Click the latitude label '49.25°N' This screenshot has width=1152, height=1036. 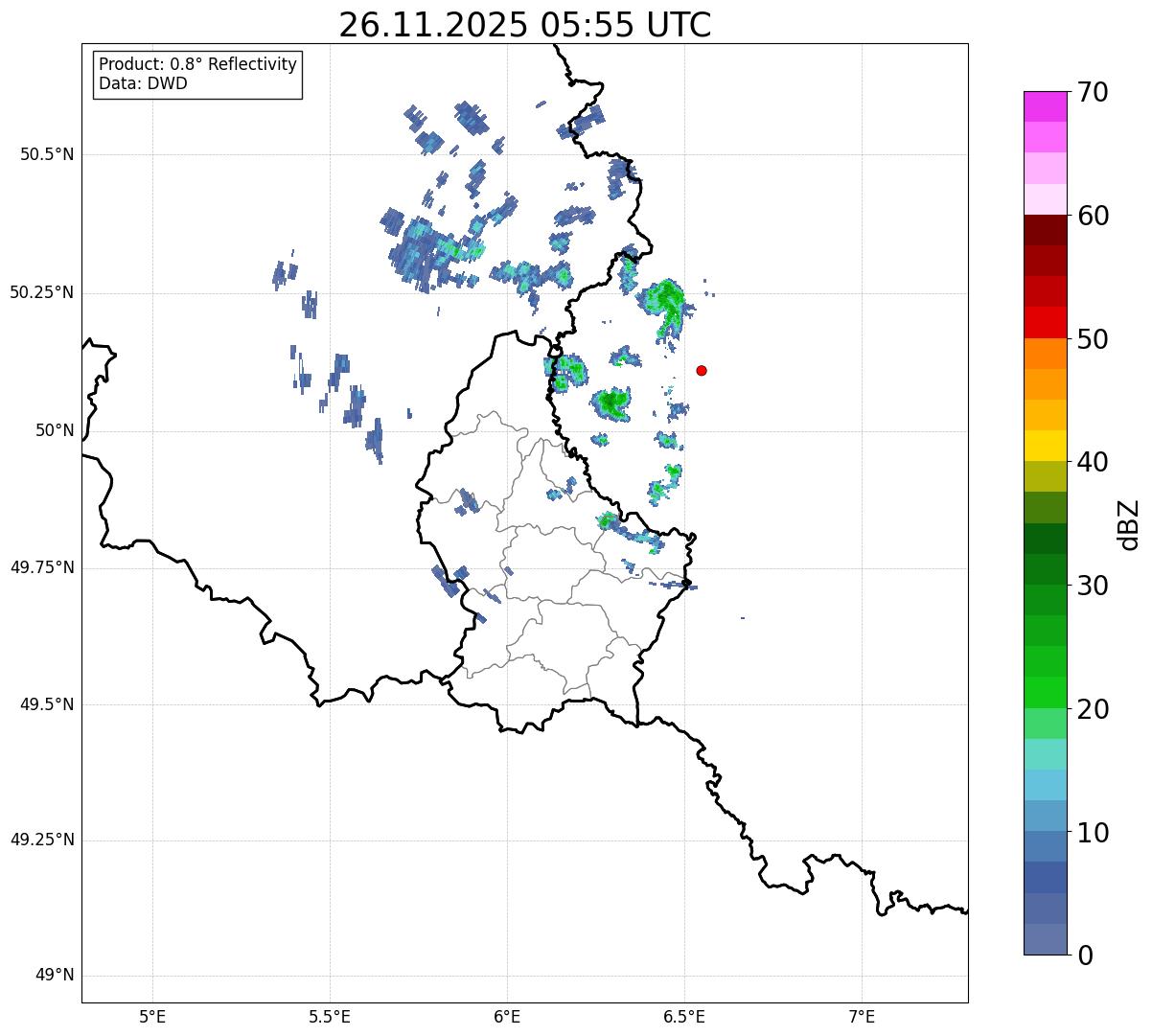coord(41,840)
